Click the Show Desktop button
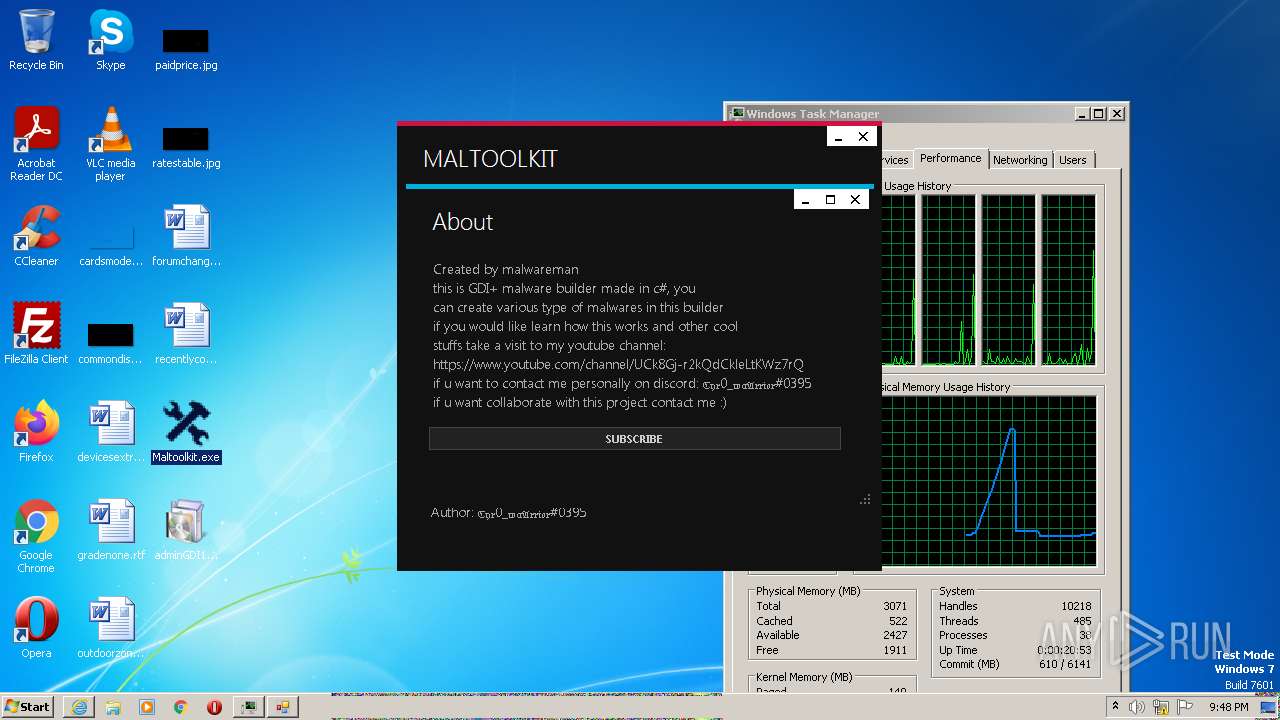Viewport: 1280px width, 720px height. coord(1269,707)
